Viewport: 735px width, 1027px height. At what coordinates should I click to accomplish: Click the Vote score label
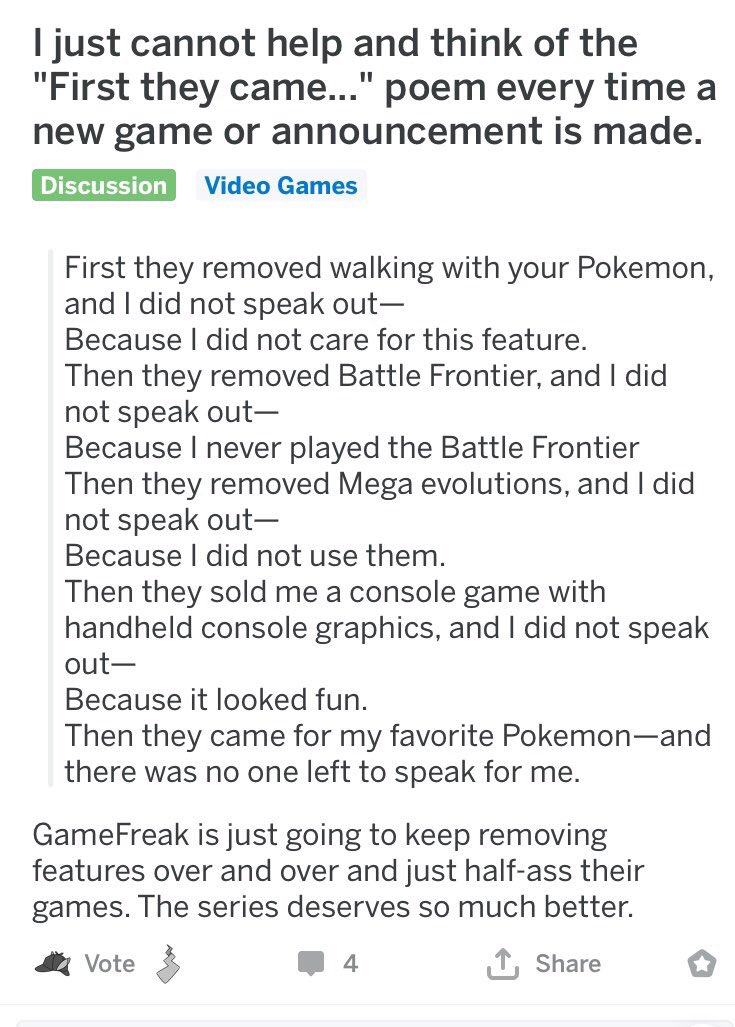(x=109, y=963)
